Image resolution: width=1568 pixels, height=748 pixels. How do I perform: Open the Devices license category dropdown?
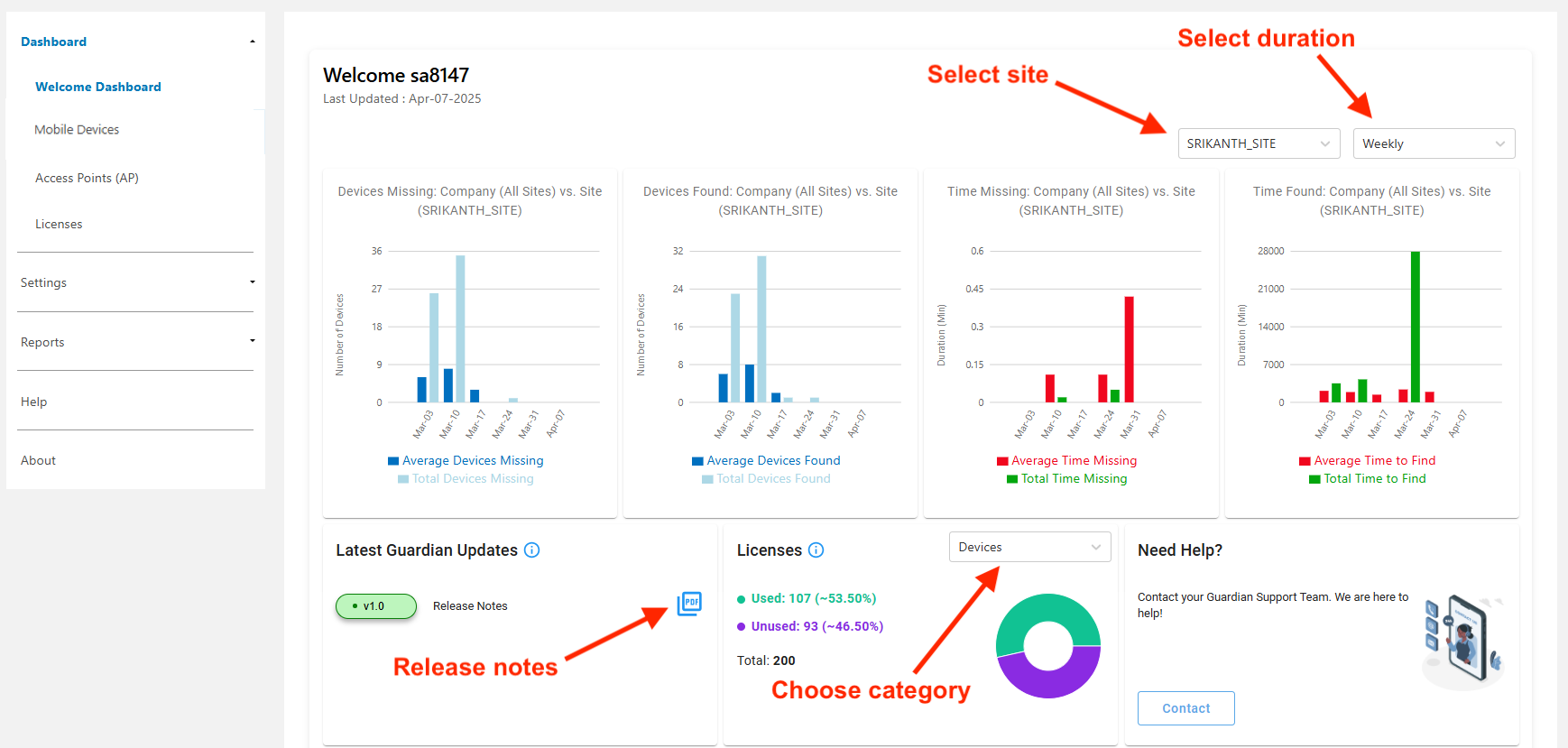[x=1029, y=548]
